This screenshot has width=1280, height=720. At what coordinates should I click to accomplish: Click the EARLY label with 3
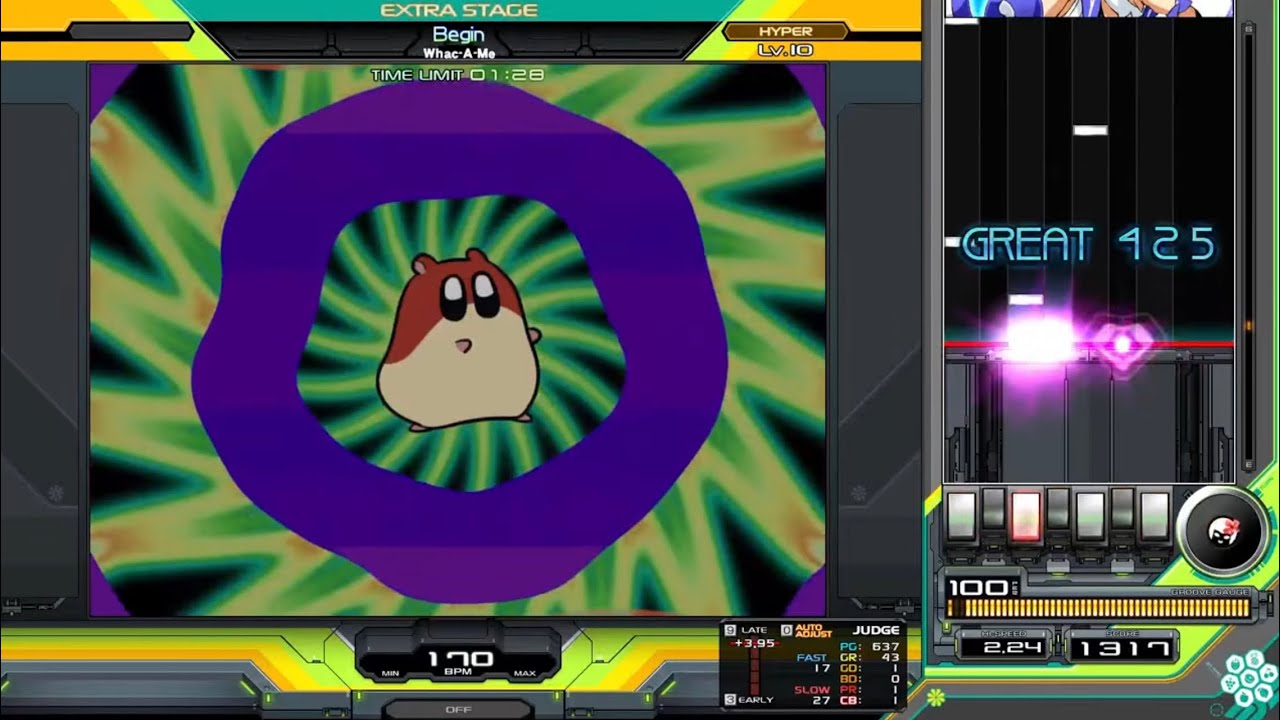point(749,700)
